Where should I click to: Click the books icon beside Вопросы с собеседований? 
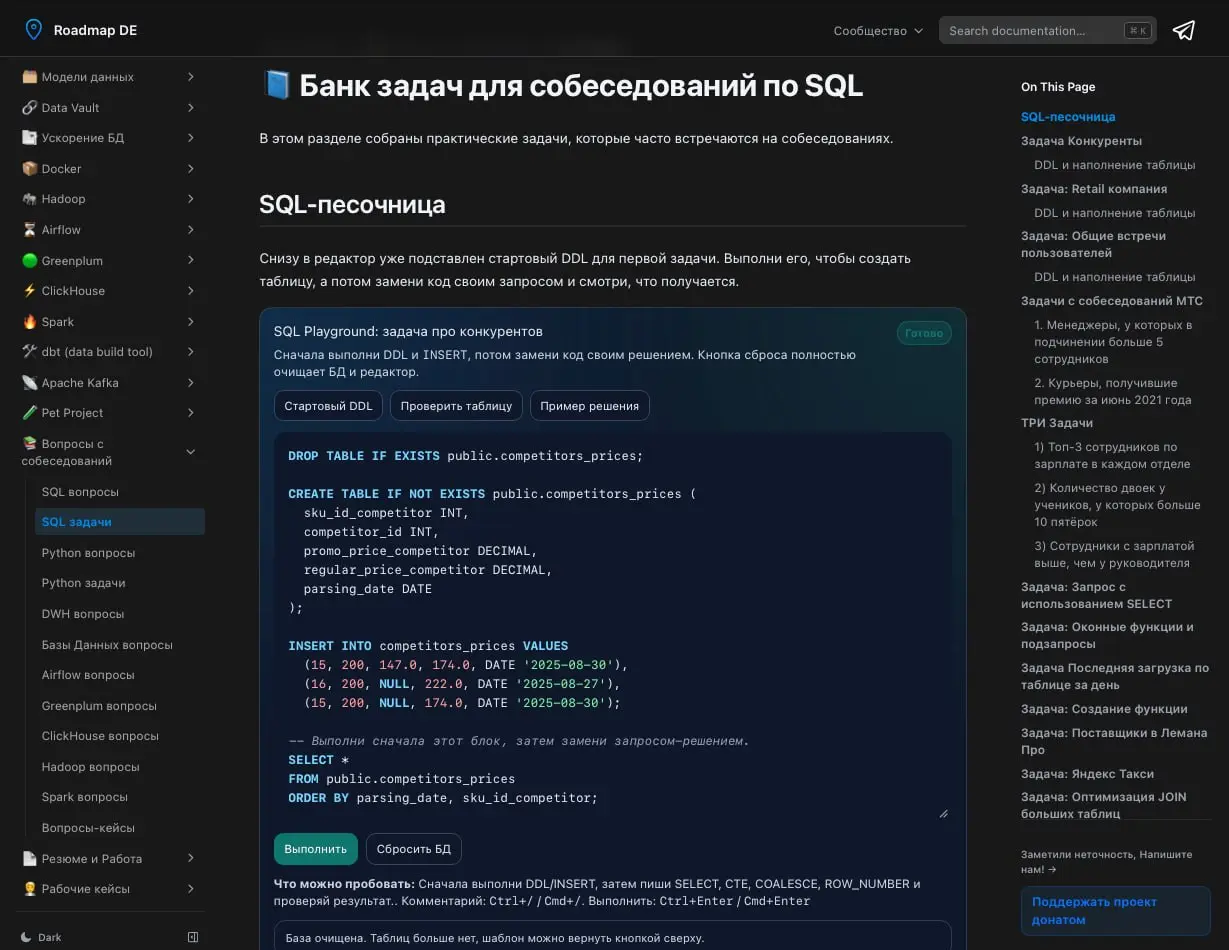point(30,444)
